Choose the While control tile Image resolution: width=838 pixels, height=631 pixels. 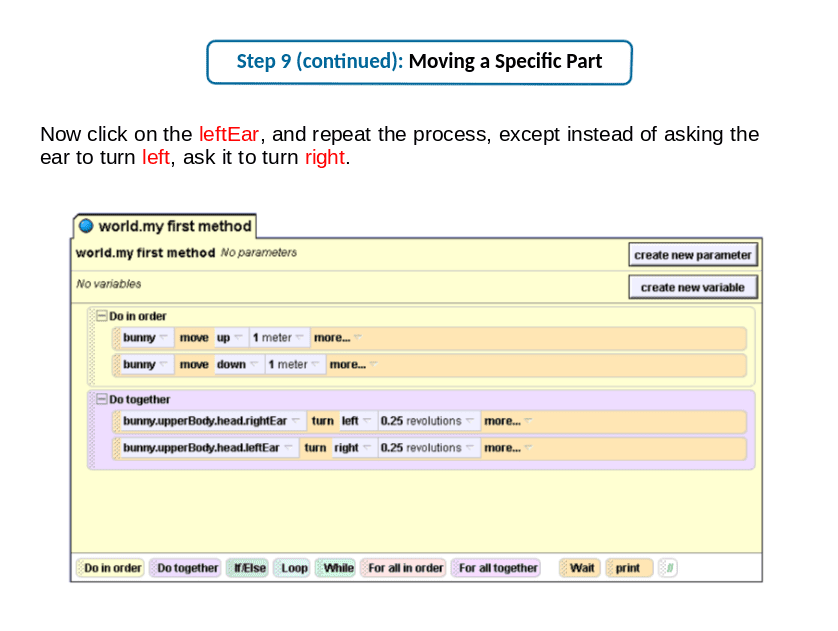(x=336, y=568)
